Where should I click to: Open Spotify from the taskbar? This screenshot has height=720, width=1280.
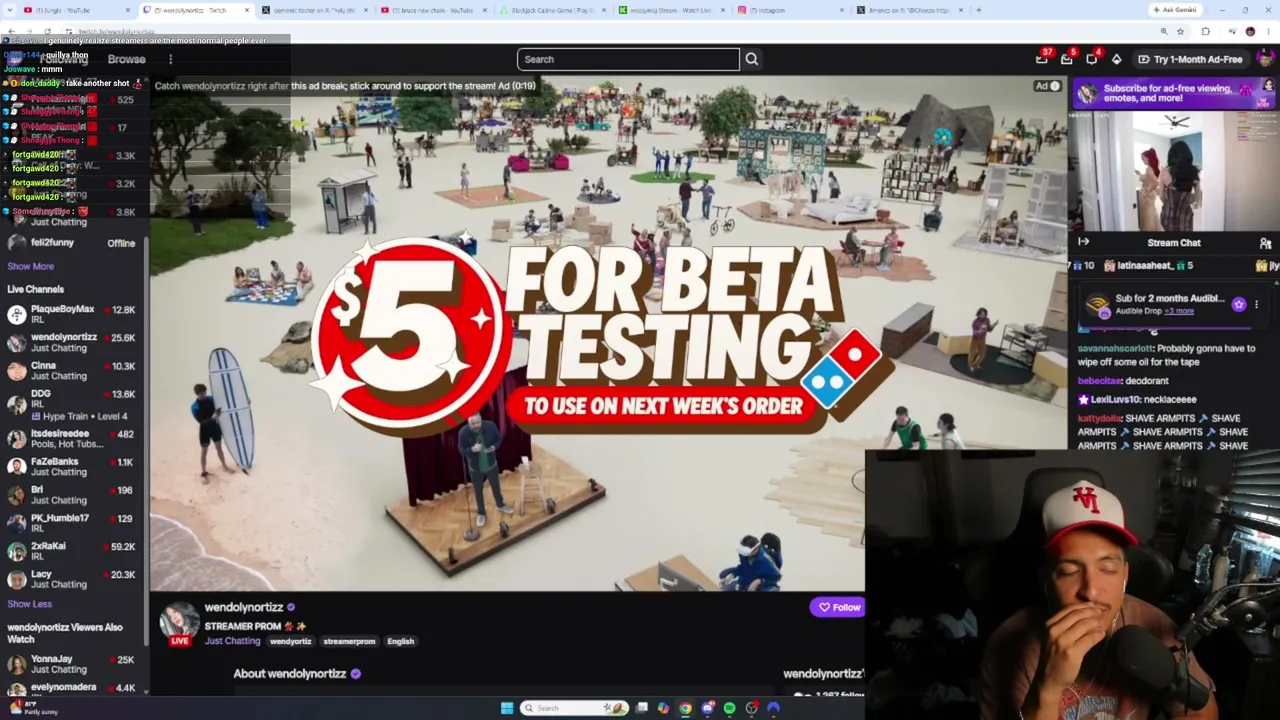click(x=729, y=708)
